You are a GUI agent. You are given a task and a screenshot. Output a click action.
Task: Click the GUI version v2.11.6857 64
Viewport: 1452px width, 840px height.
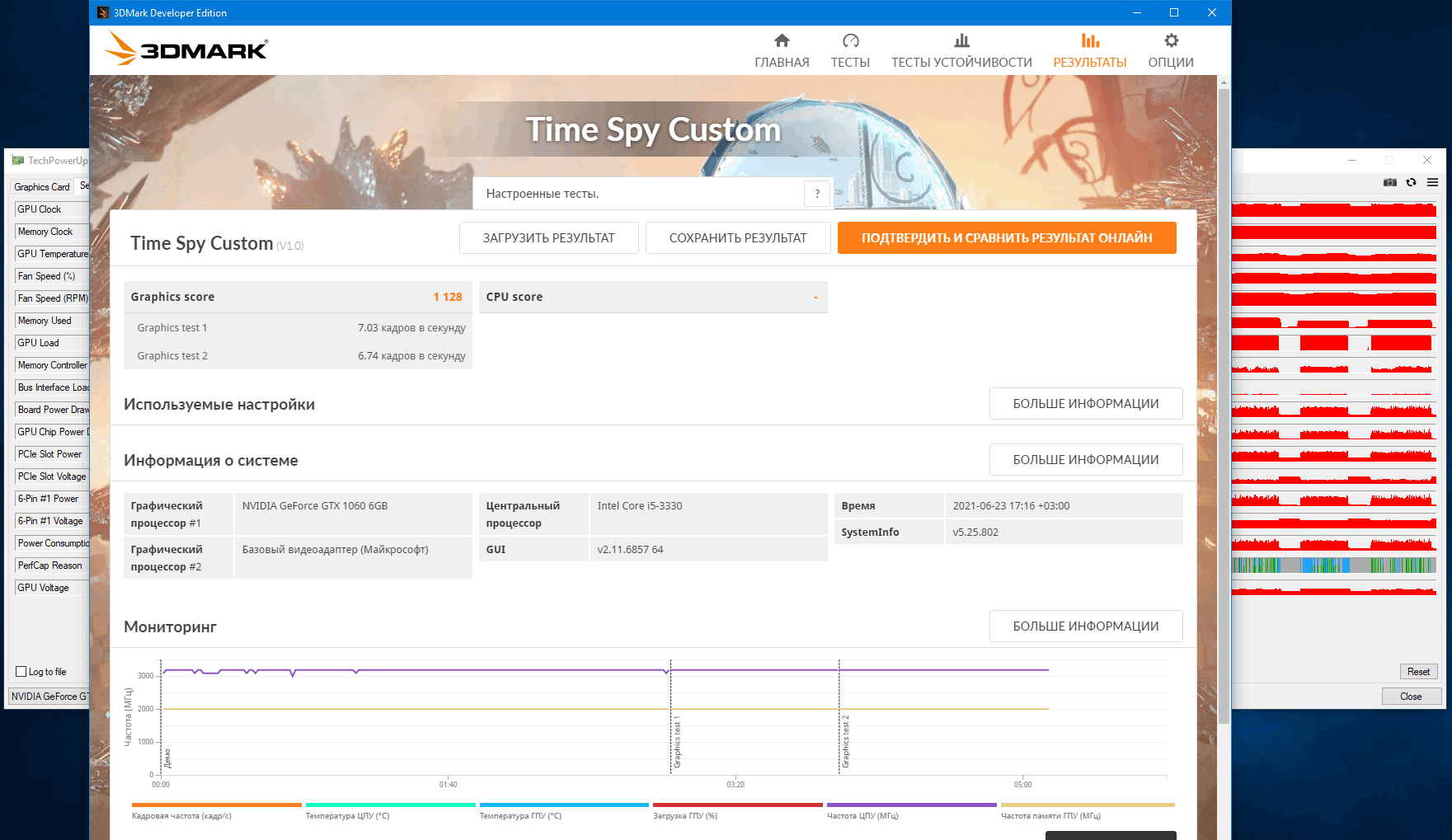[631, 550]
